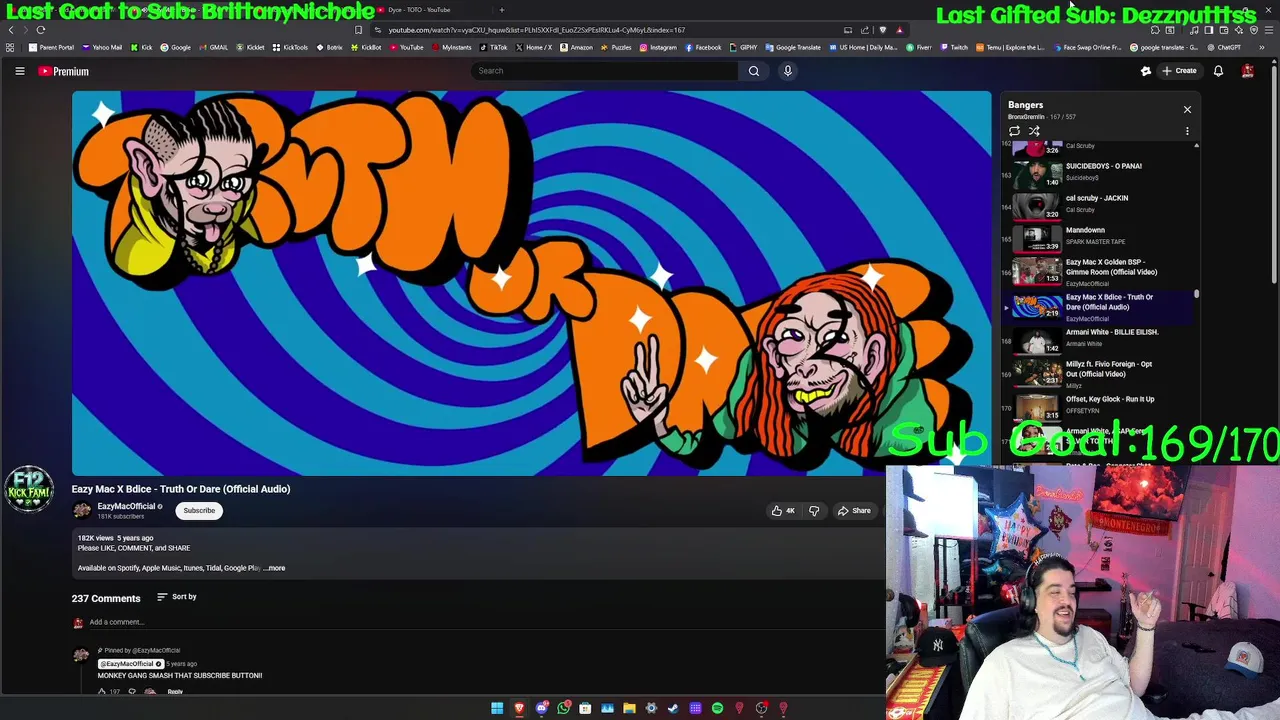Open pinned comment author @EazyMacOfficial
The width and height of the screenshot is (1280, 720).
click(130, 664)
